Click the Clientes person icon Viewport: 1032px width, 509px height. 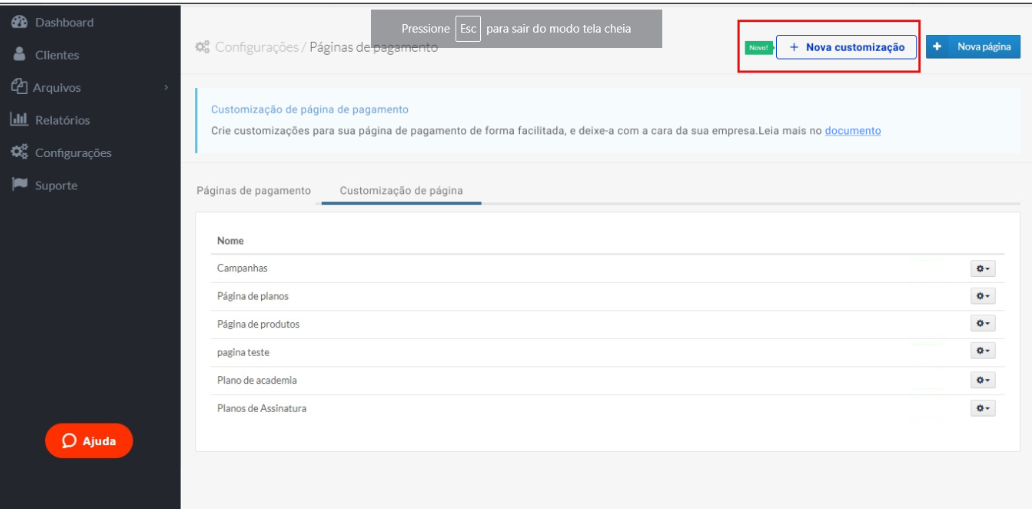[19, 55]
